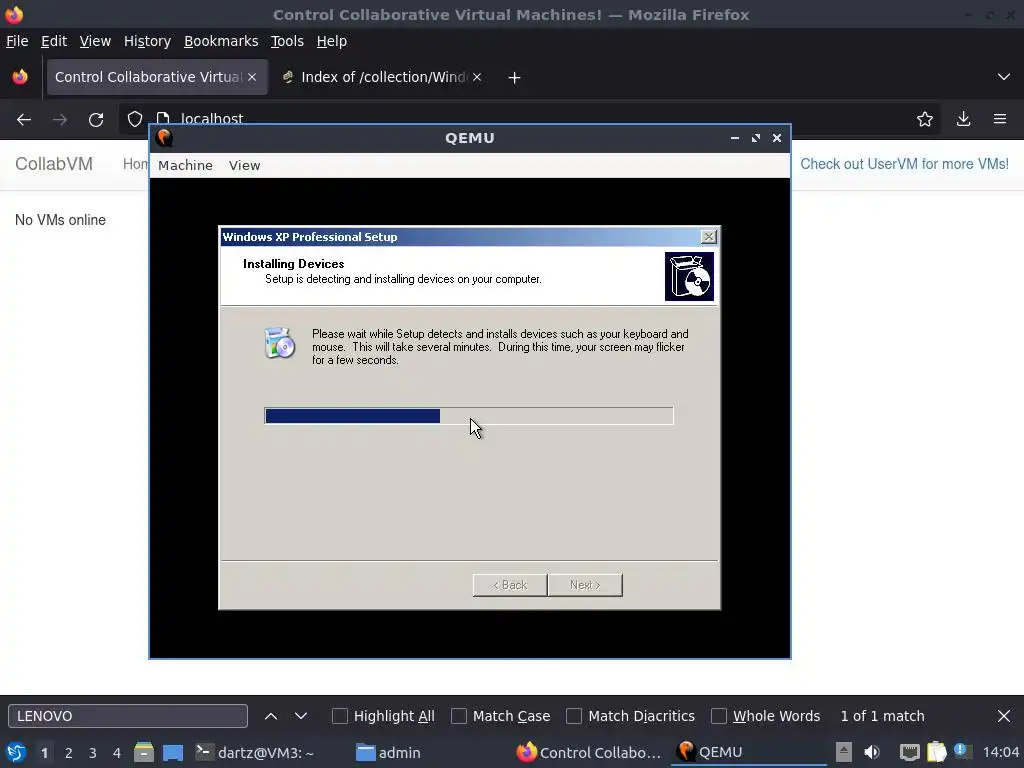Open the file manager taskbar launcher
The image size is (1024, 768).
[x=144, y=752]
